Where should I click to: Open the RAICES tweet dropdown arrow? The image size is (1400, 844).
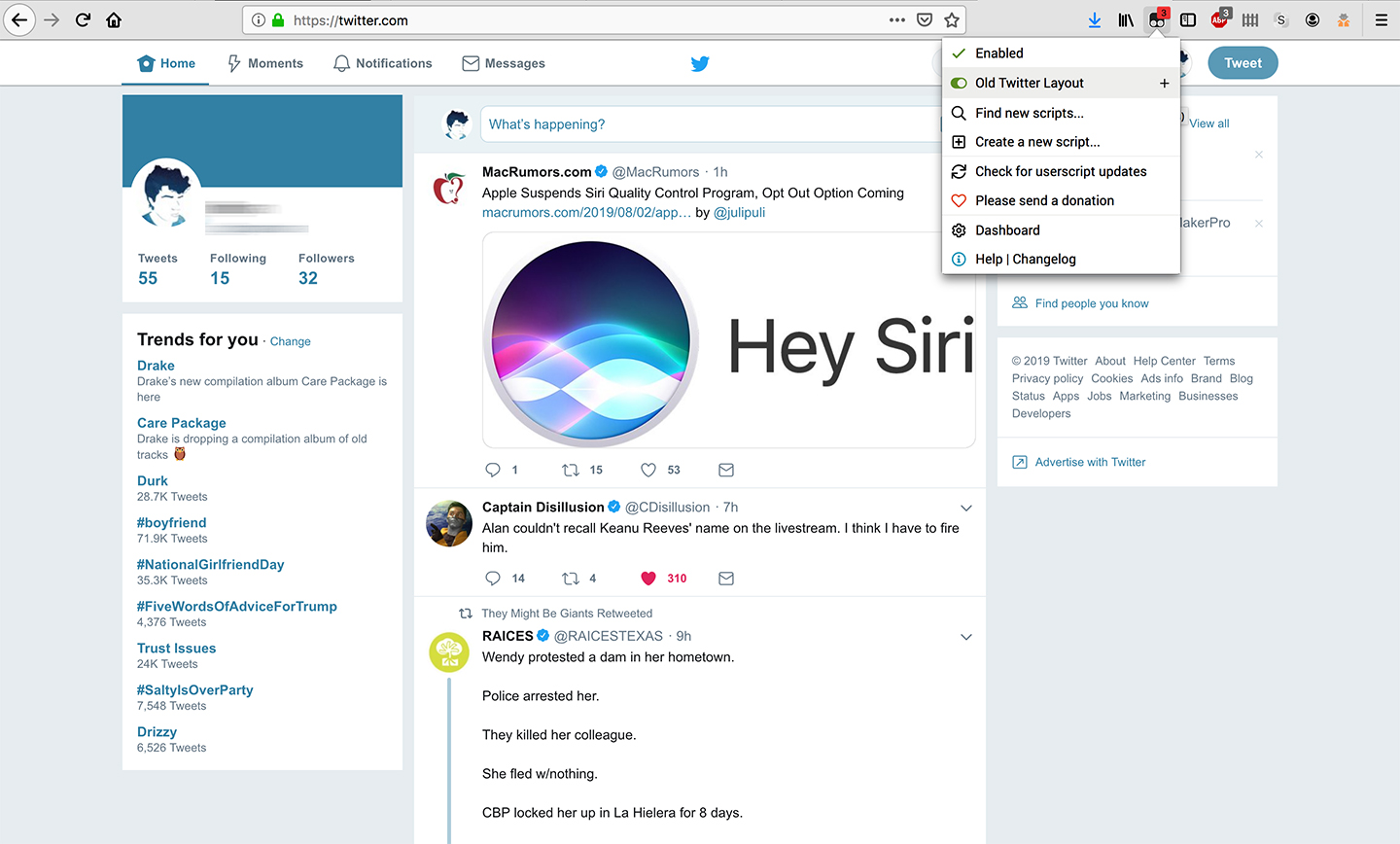pyautogui.click(x=965, y=637)
